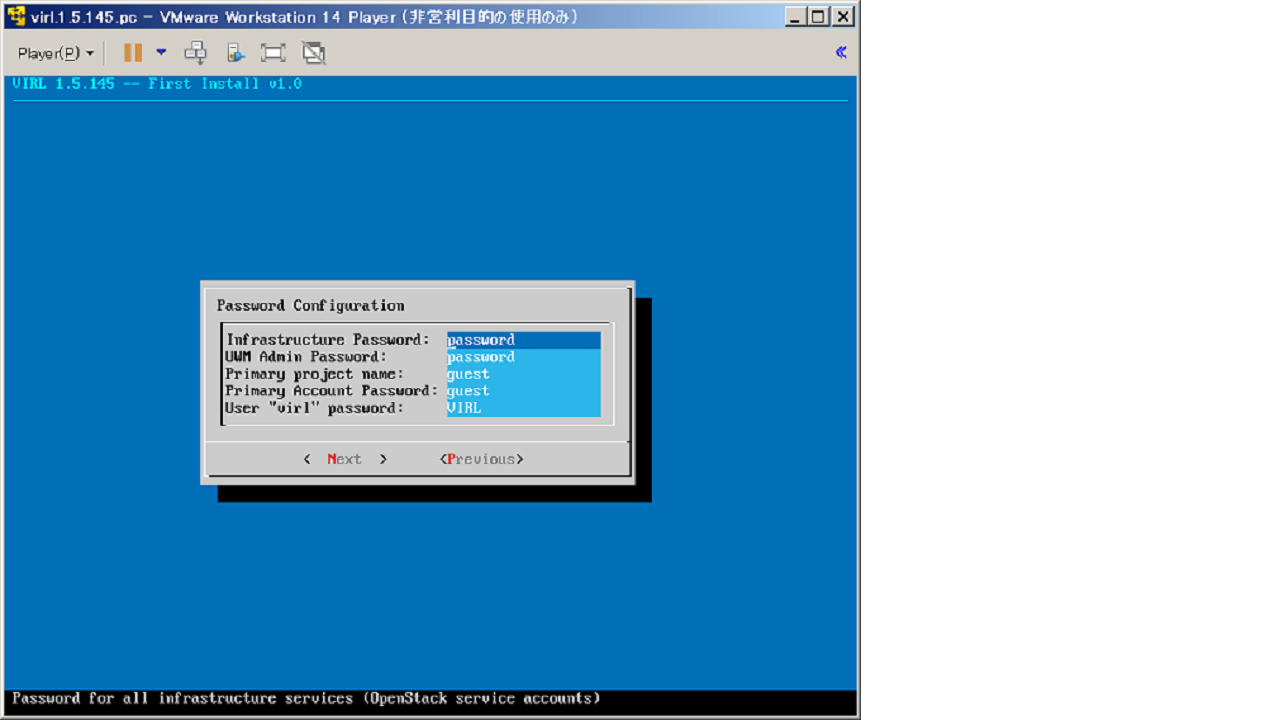Enter full screen mode via toolbar icon

pyautogui.click(x=273, y=53)
